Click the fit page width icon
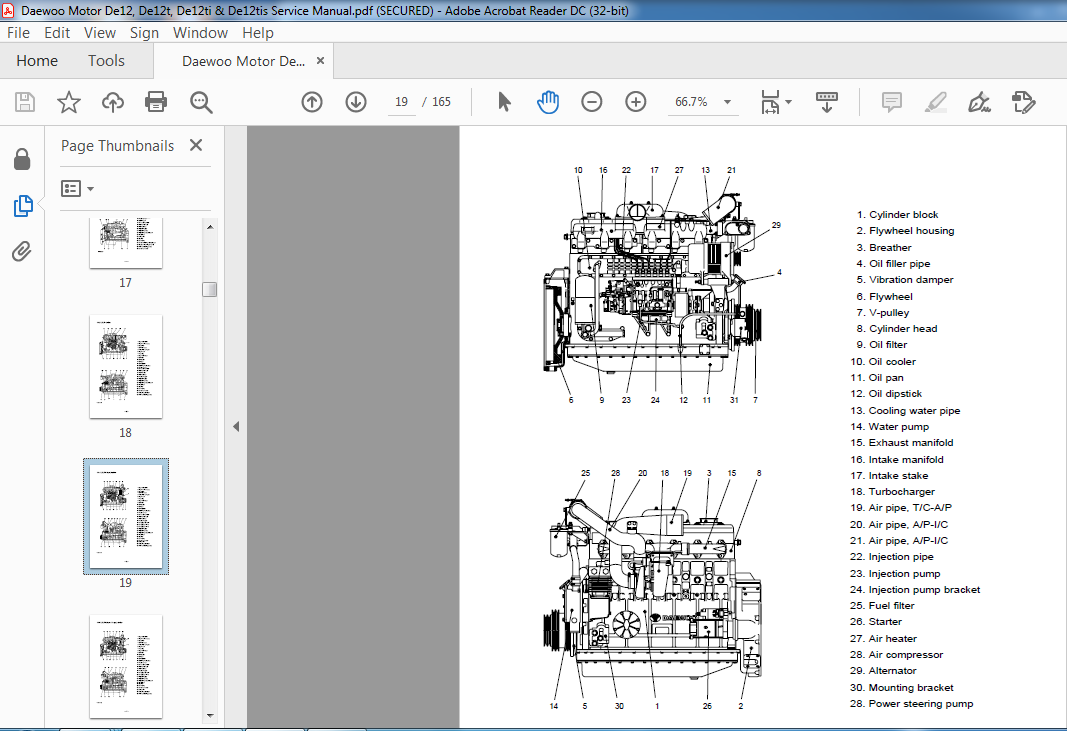Image resolution: width=1067 pixels, height=731 pixels. click(x=770, y=102)
